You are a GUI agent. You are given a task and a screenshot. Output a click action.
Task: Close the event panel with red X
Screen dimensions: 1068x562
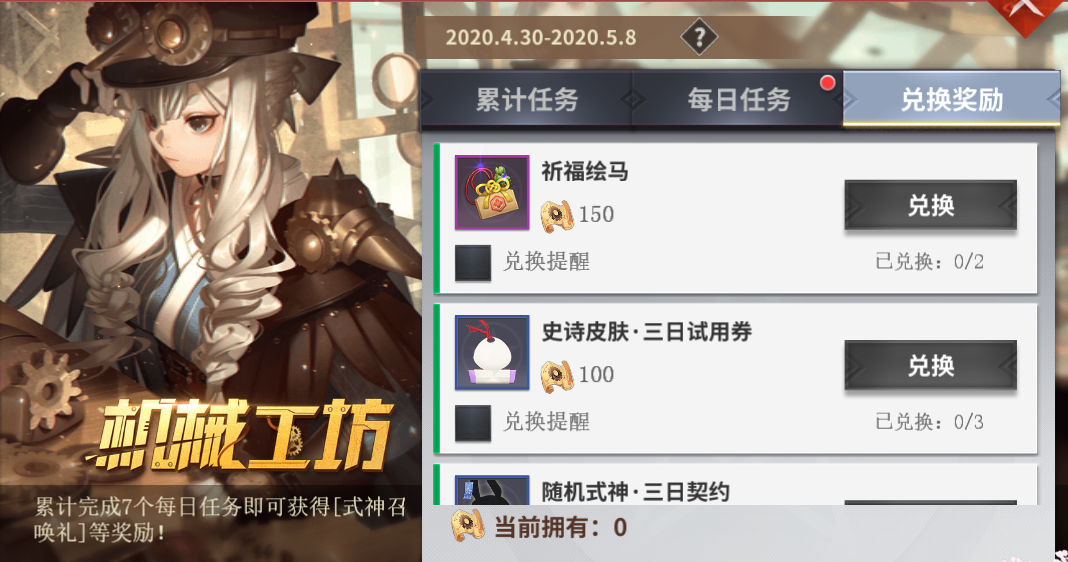[1025, 10]
